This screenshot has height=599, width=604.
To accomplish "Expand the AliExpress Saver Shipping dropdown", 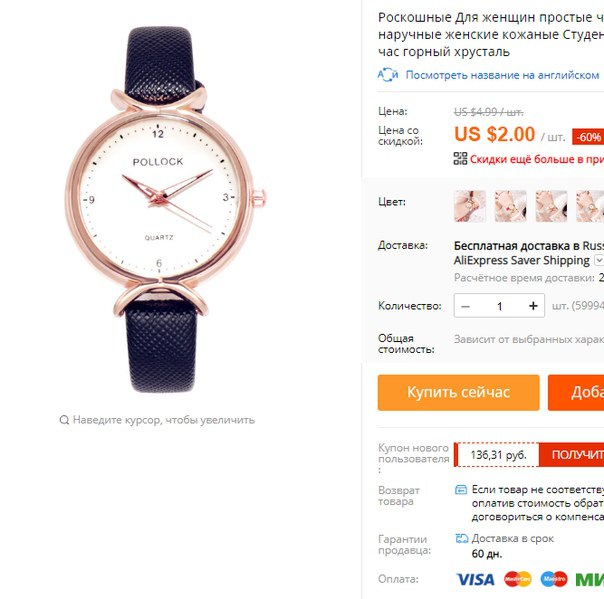I will click(x=599, y=260).
